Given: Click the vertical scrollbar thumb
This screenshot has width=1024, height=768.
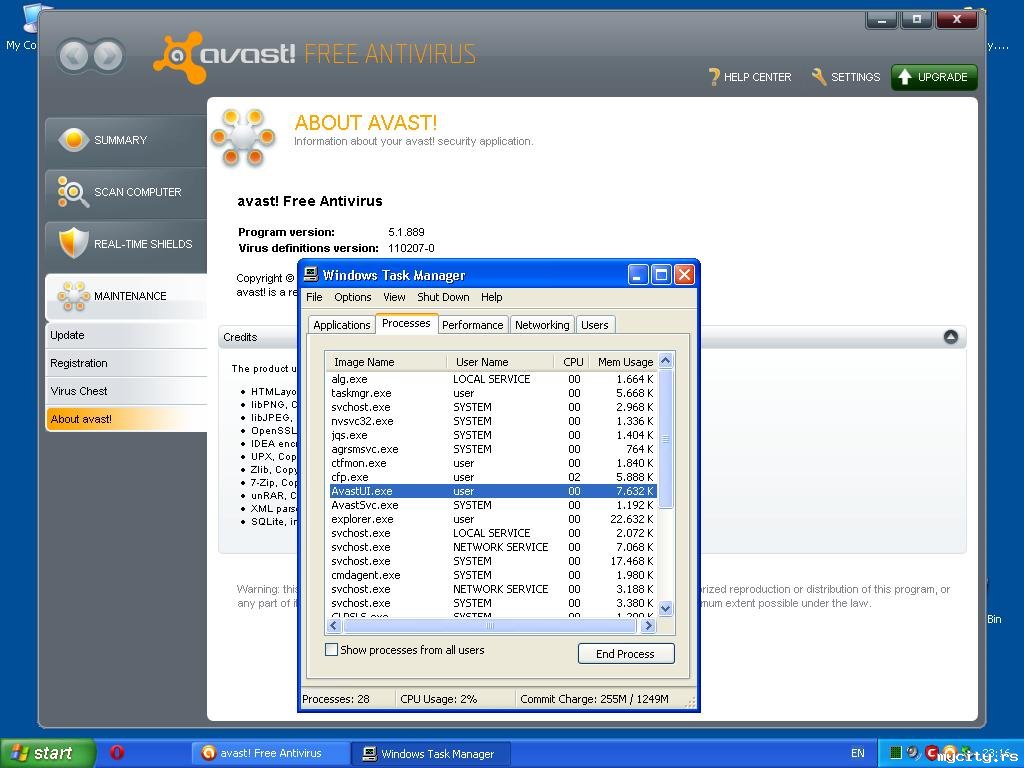Looking at the screenshot, I should (x=665, y=439).
